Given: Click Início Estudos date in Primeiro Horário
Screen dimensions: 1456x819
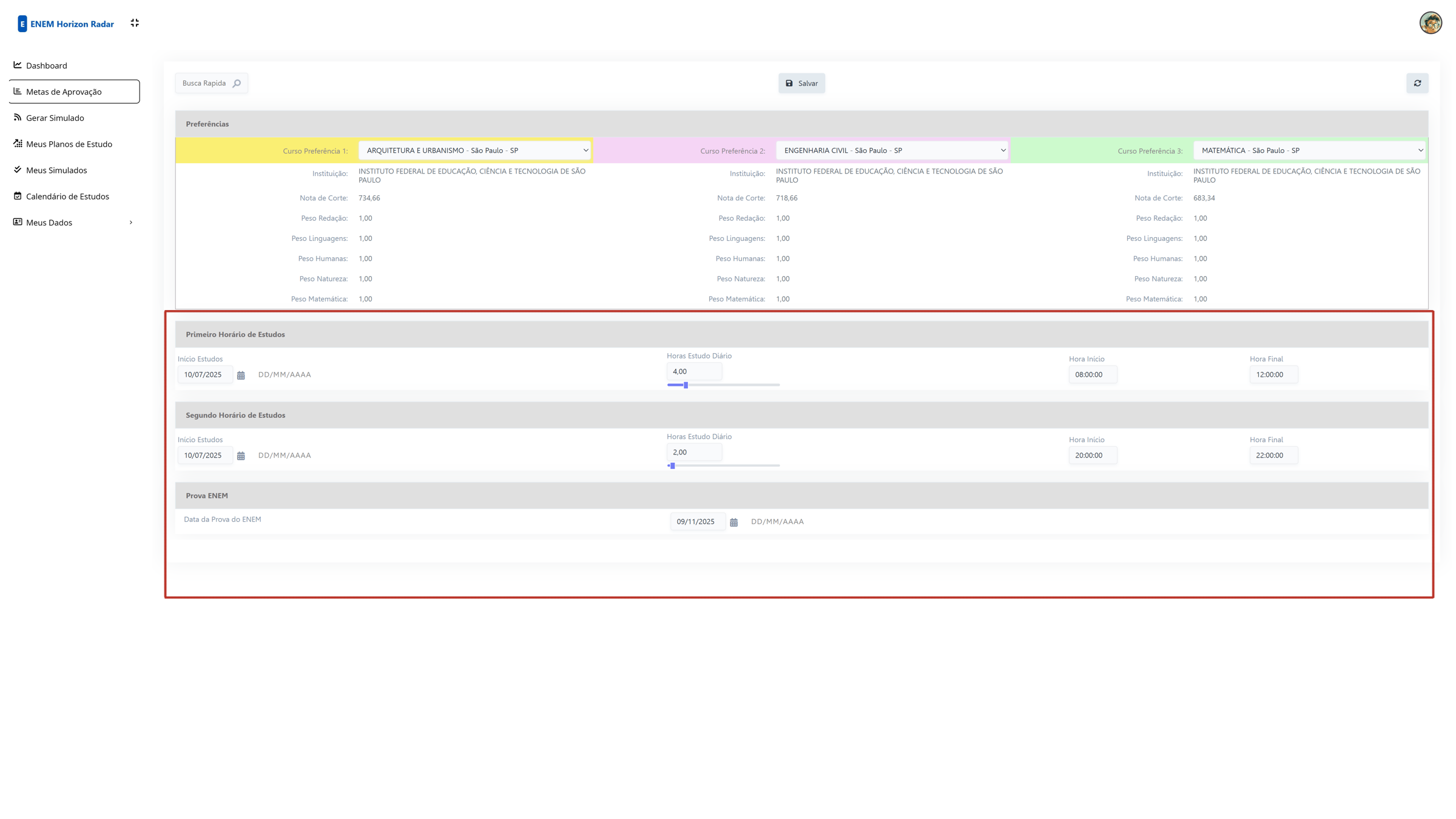Looking at the screenshot, I should click(204, 375).
